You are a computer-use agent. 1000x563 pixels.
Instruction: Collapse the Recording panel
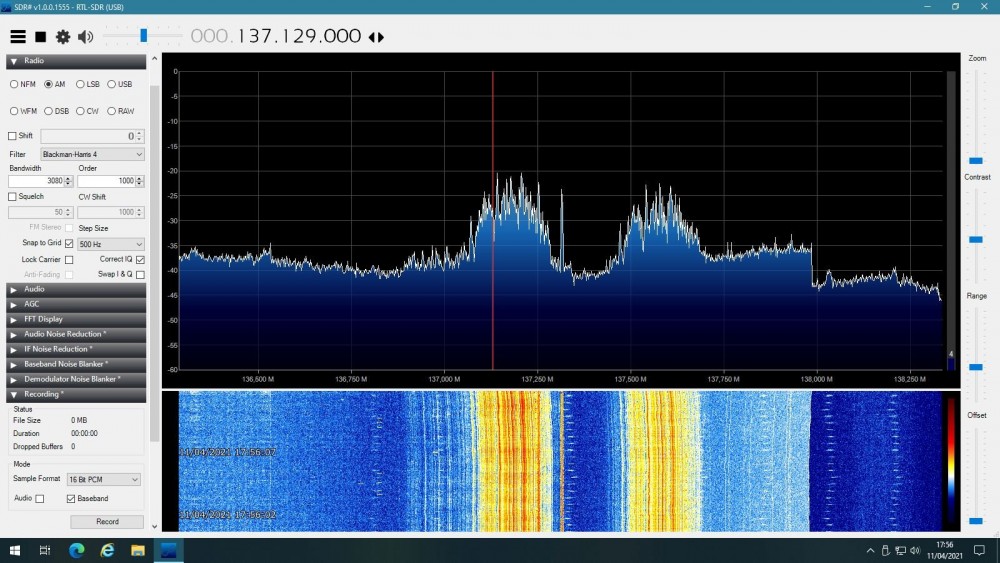(76, 395)
